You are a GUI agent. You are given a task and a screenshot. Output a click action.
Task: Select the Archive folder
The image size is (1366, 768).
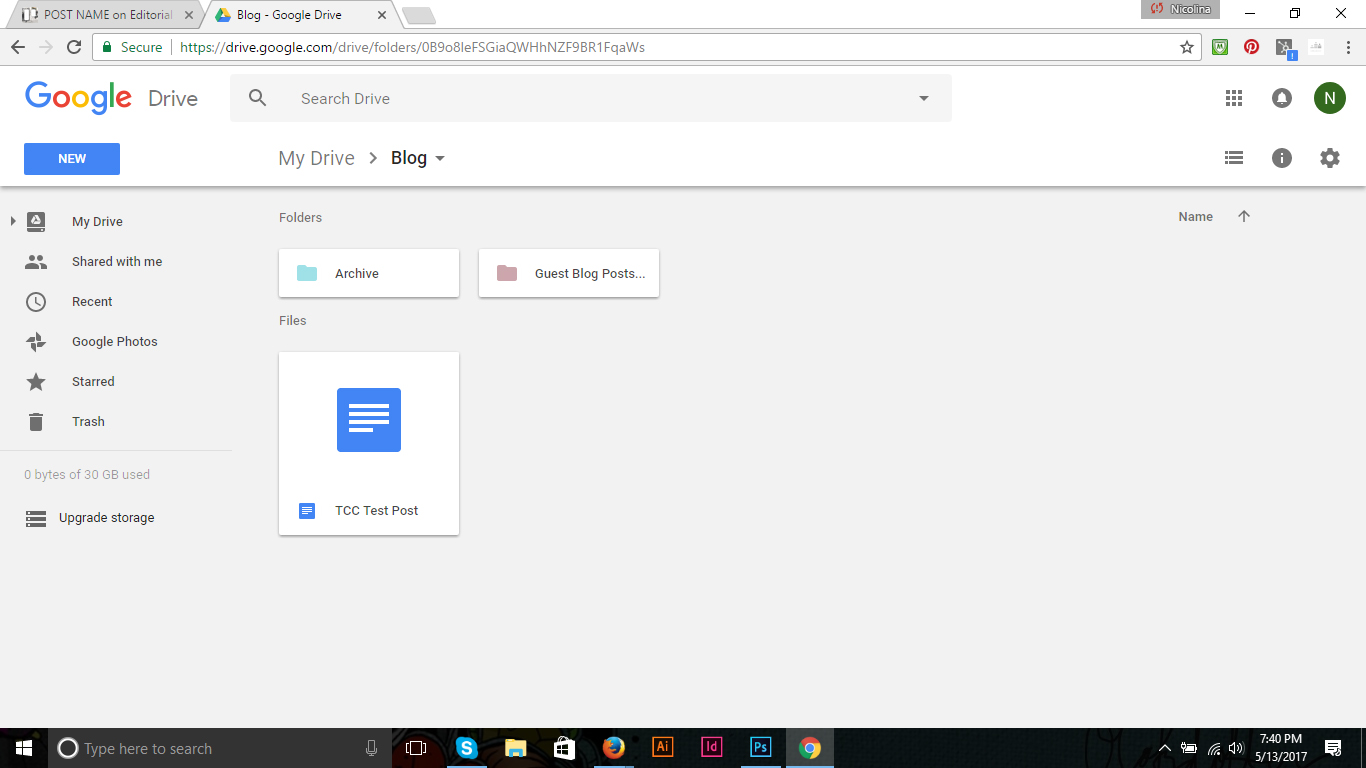pyautogui.click(x=369, y=273)
